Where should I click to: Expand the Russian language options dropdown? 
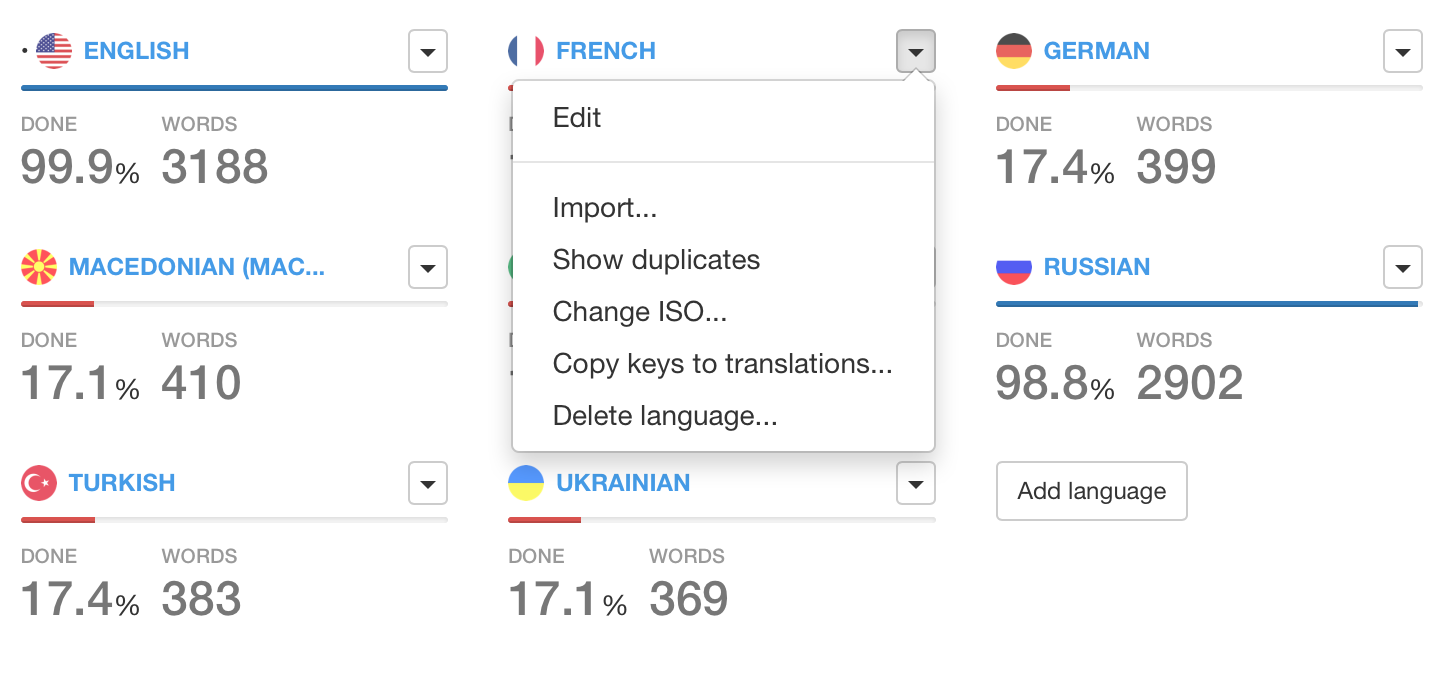[x=1403, y=267]
